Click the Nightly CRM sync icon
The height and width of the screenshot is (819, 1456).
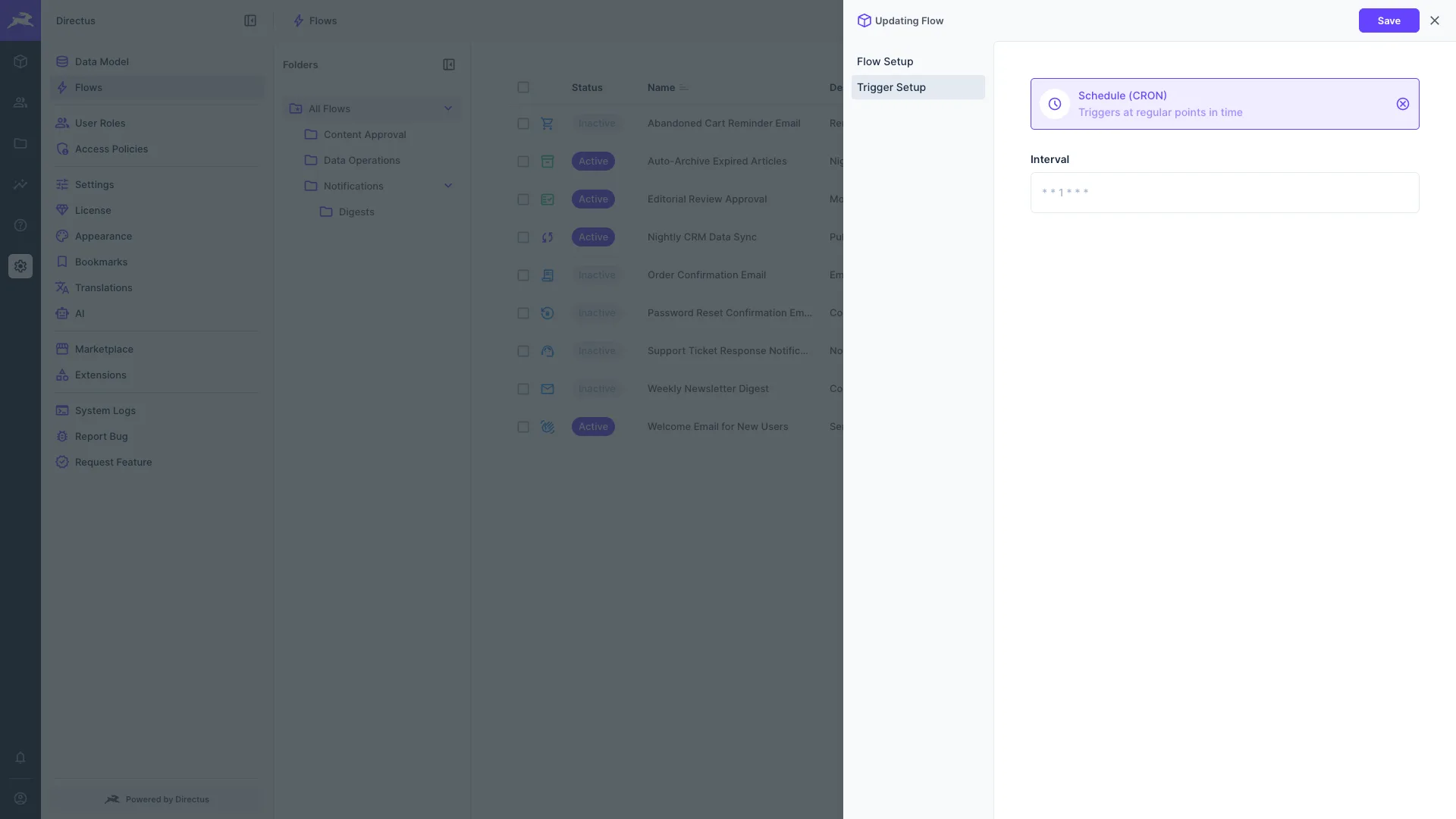[548, 237]
